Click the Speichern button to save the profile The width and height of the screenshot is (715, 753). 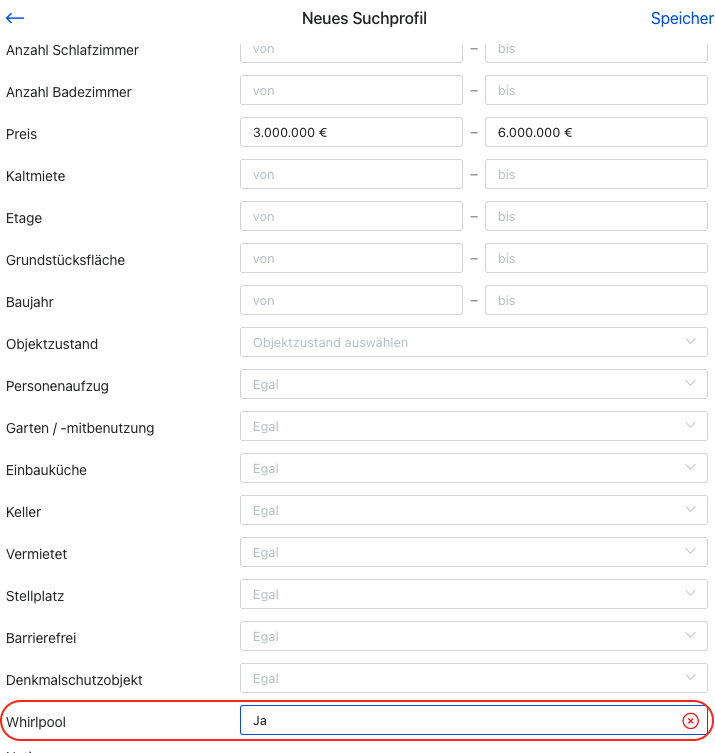682,19
